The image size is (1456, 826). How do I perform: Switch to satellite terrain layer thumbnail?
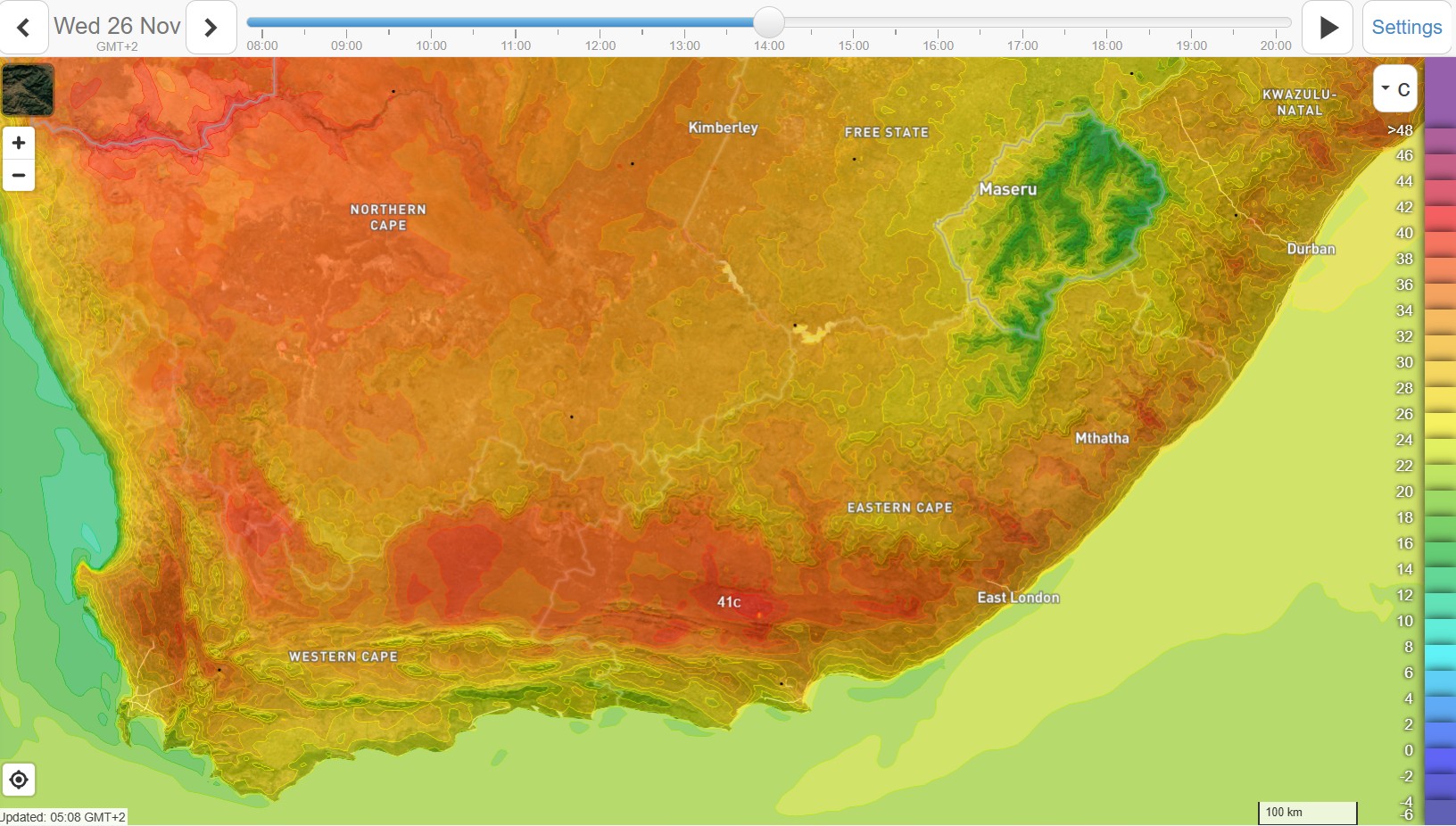point(28,89)
